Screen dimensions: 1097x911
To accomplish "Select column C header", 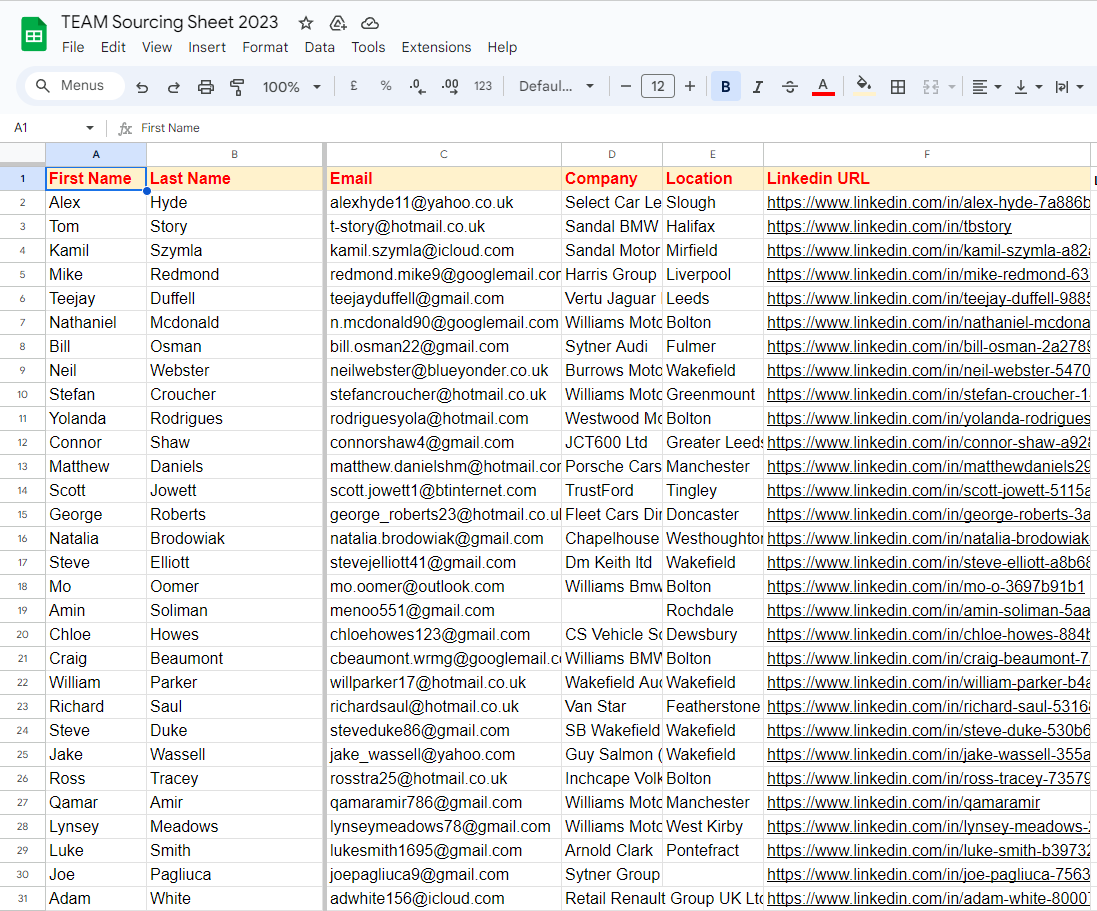I will 444,154.
